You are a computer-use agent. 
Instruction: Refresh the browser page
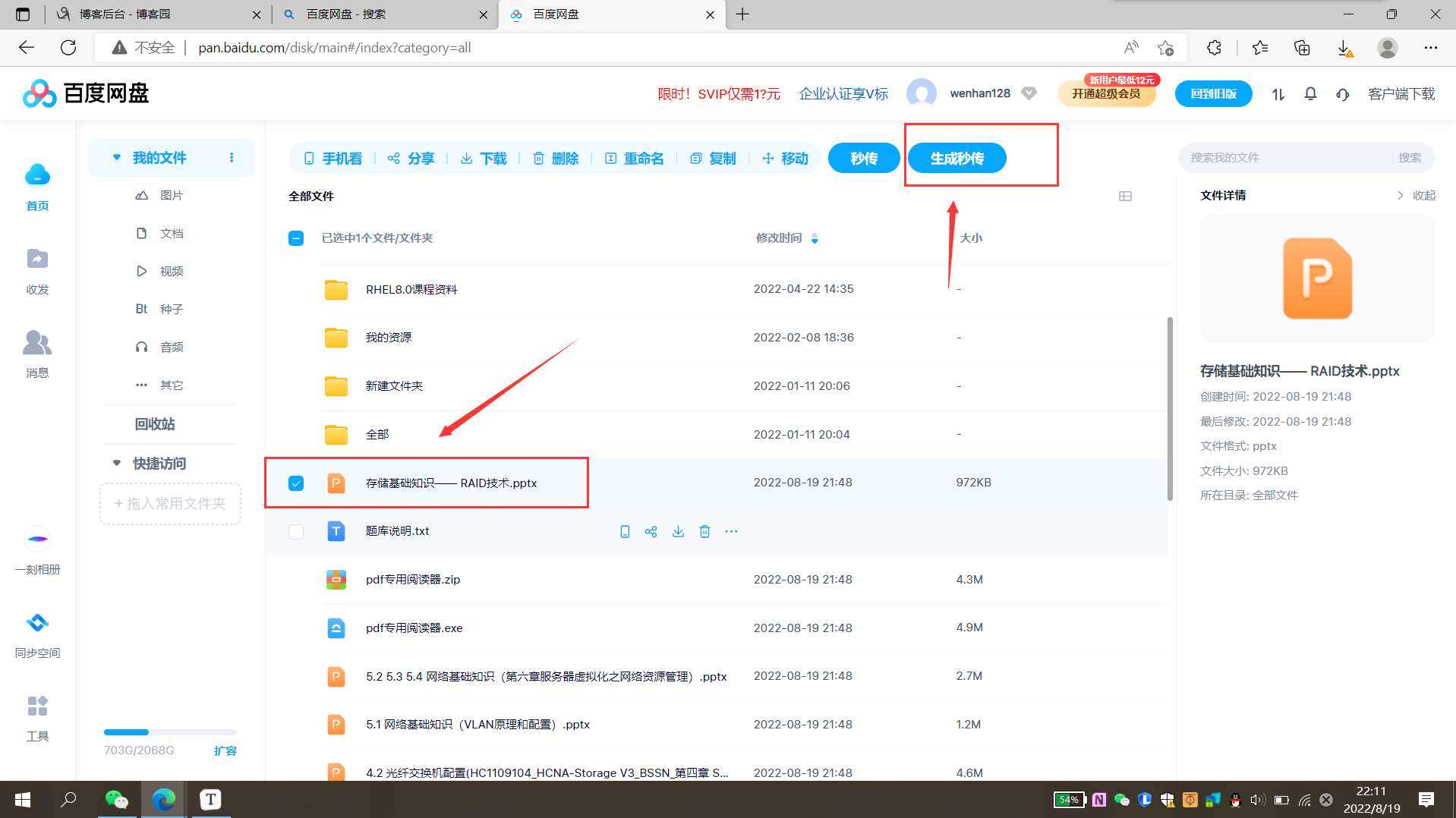(68, 48)
